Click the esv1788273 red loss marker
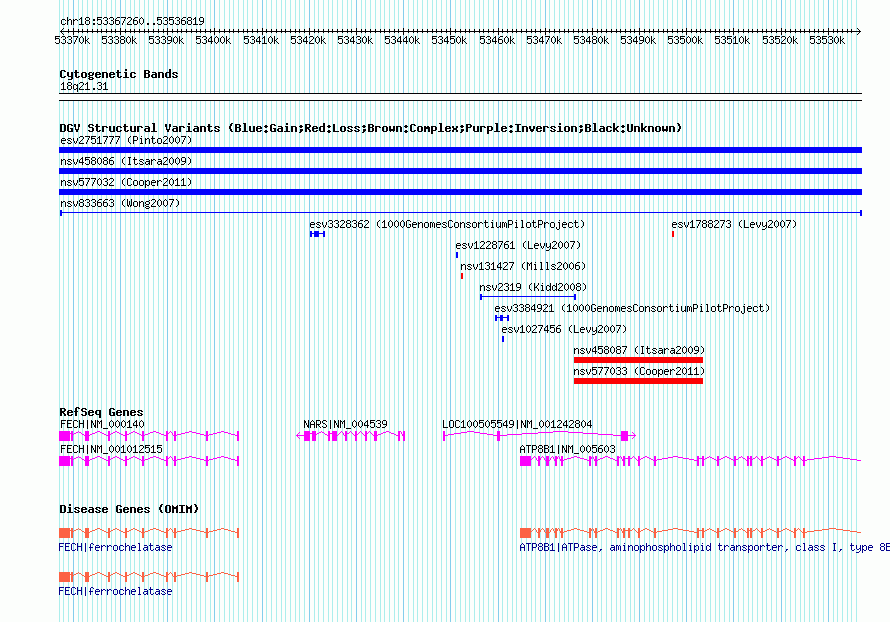Image resolution: width=890 pixels, height=622 pixels. 673,234
